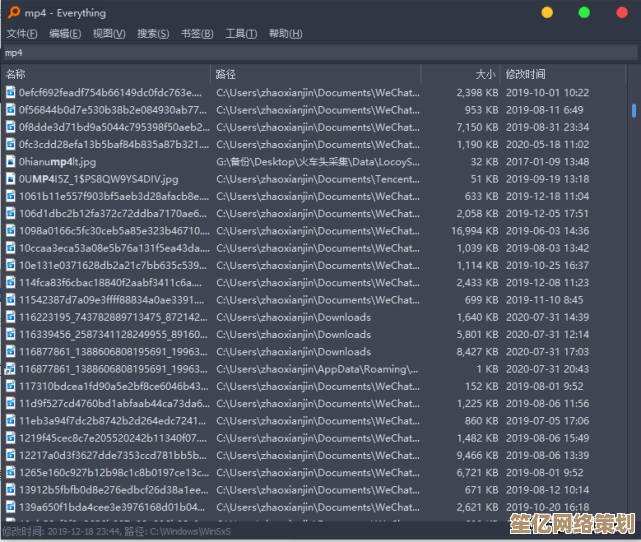Click date 2020-07-31 20:43

tap(547, 369)
